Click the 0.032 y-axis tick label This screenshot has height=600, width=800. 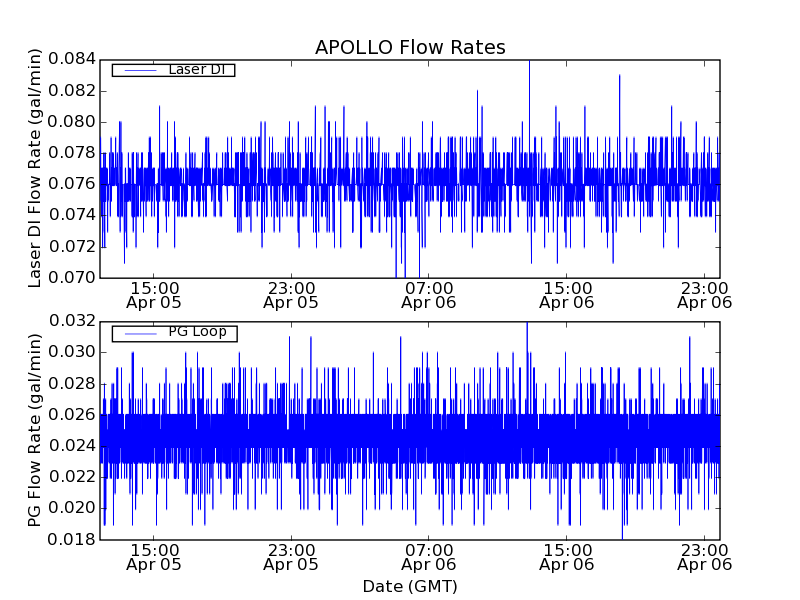click(x=72, y=321)
